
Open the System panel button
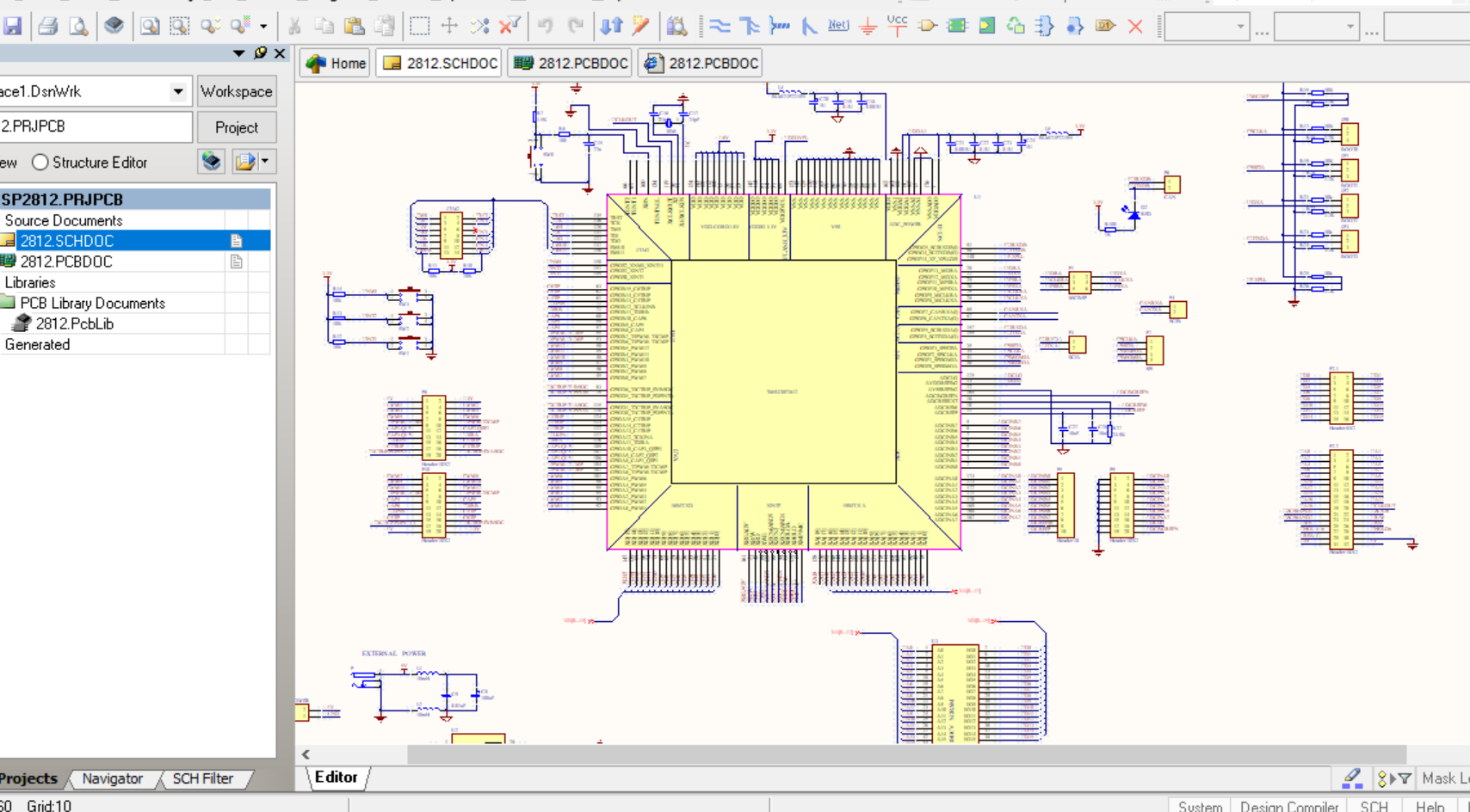click(x=1200, y=805)
